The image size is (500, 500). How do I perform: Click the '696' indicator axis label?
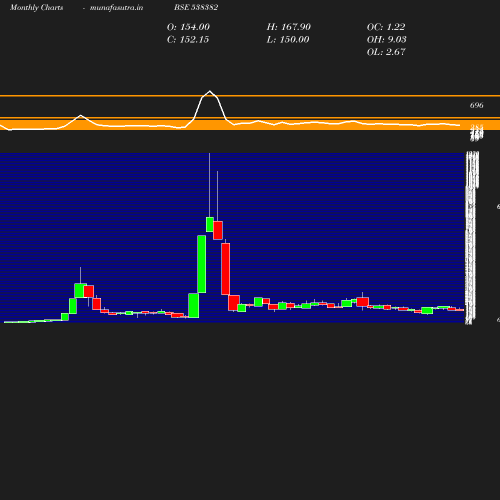[476, 105]
